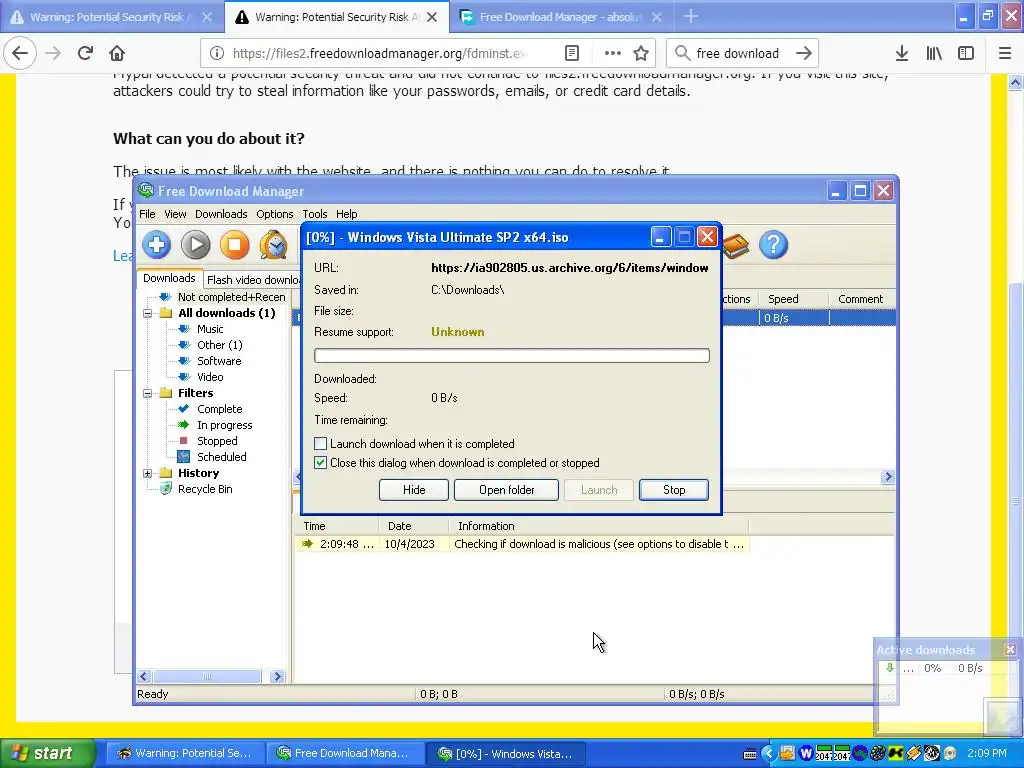Click the Speed column header
Viewport: 1024px width, 768px height.
(793, 299)
